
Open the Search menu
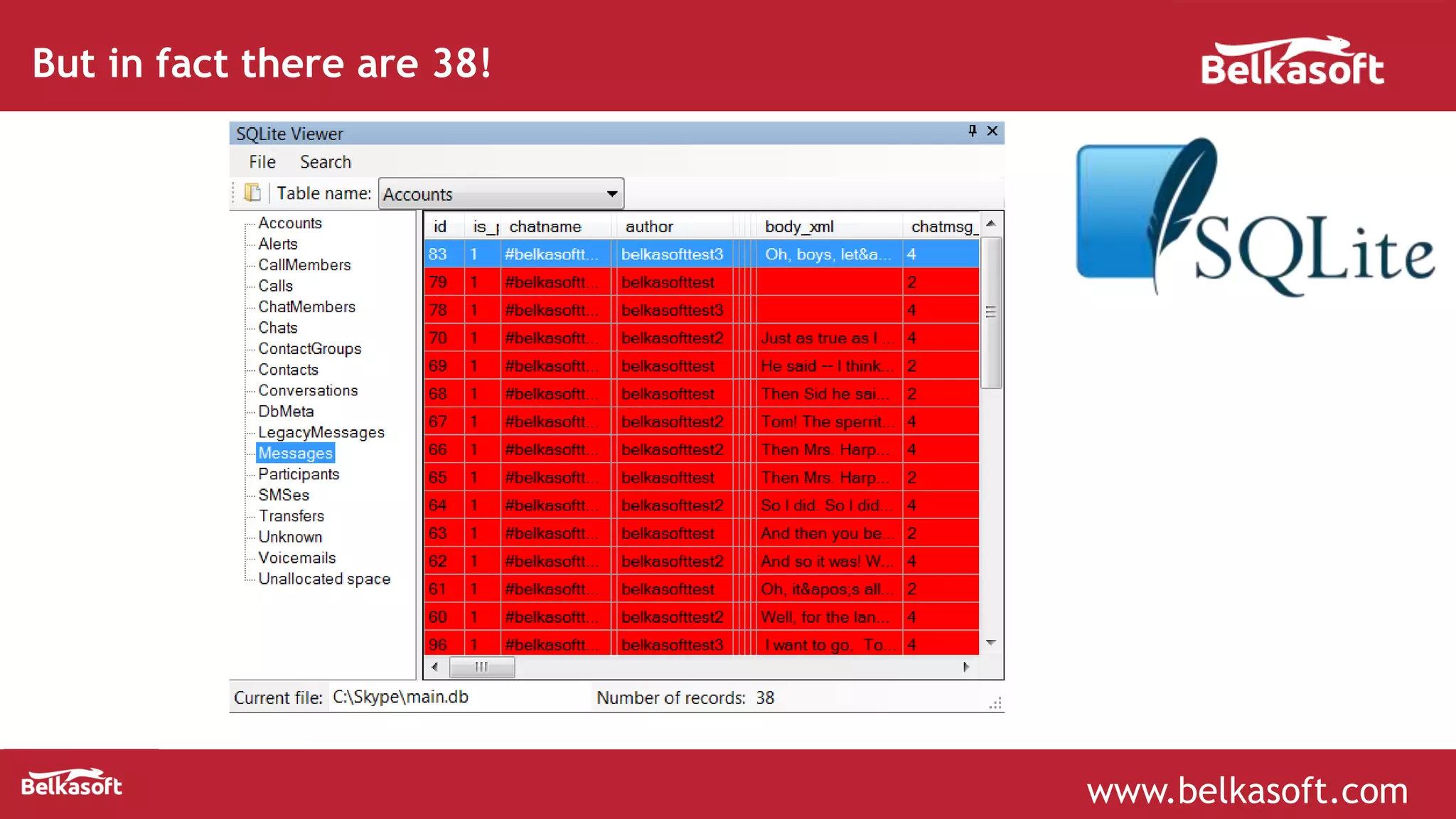[x=326, y=162]
